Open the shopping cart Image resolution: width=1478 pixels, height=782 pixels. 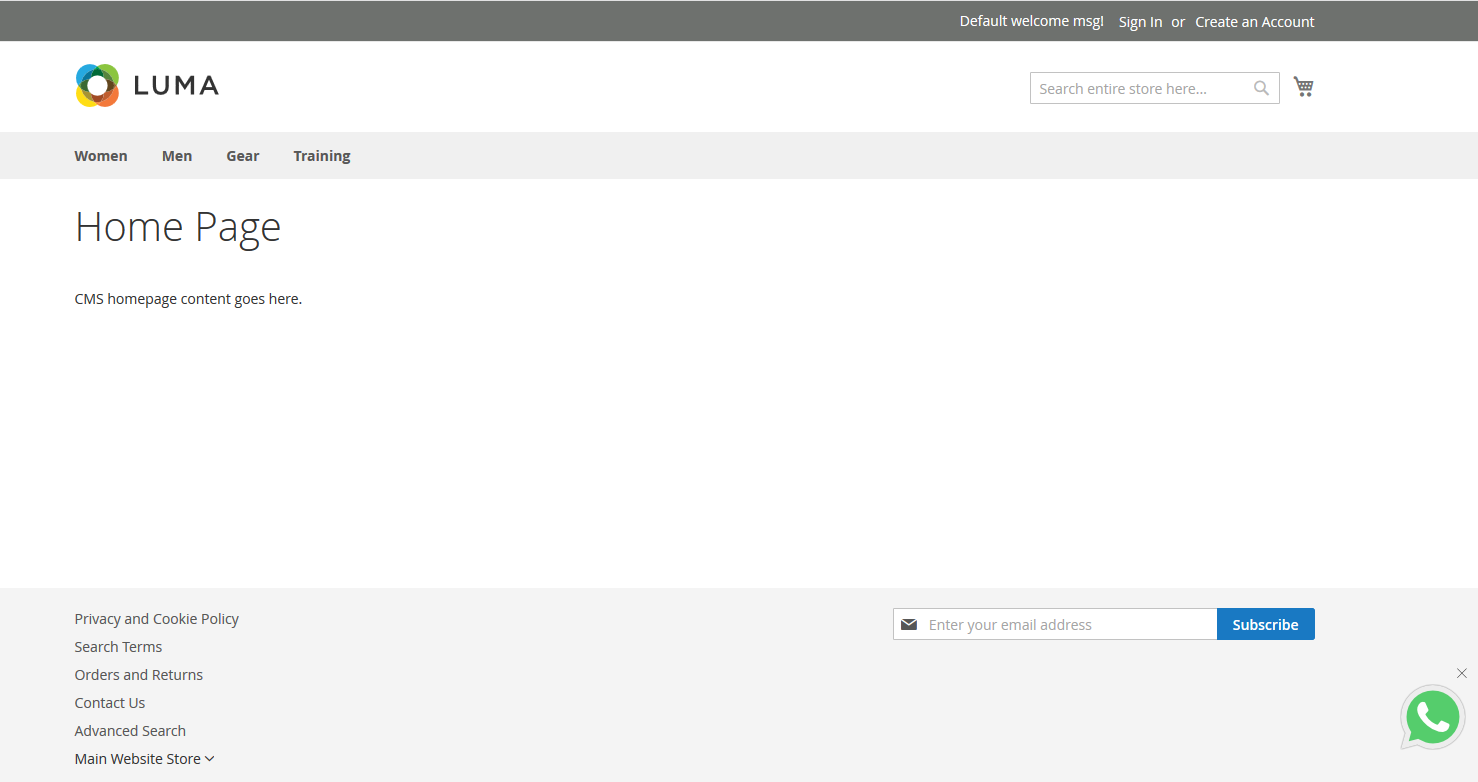click(x=1303, y=87)
